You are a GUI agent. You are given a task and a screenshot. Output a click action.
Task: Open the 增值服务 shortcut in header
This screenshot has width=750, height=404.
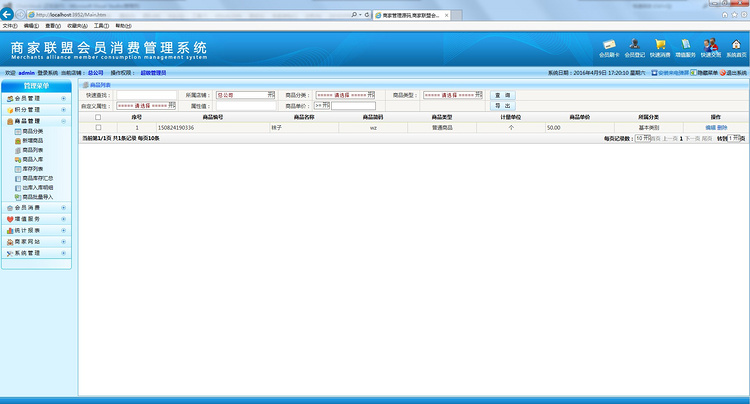[x=685, y=49]
